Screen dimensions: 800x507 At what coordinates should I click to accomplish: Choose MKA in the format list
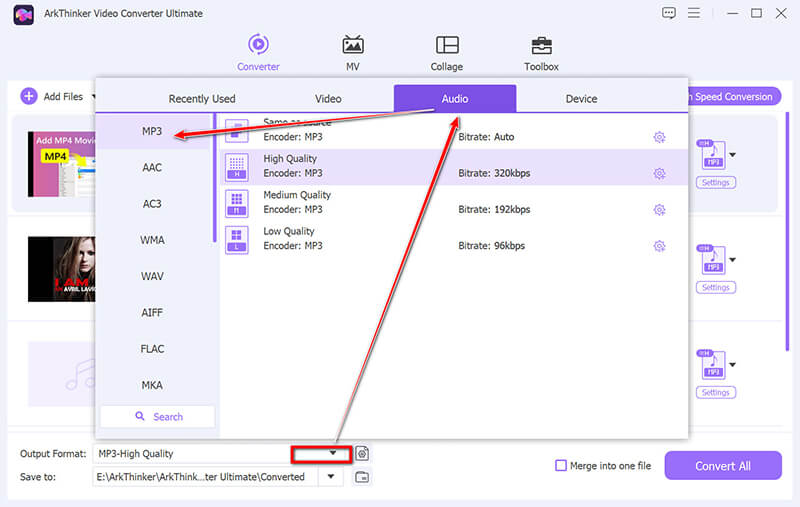(x=152, y=385)
